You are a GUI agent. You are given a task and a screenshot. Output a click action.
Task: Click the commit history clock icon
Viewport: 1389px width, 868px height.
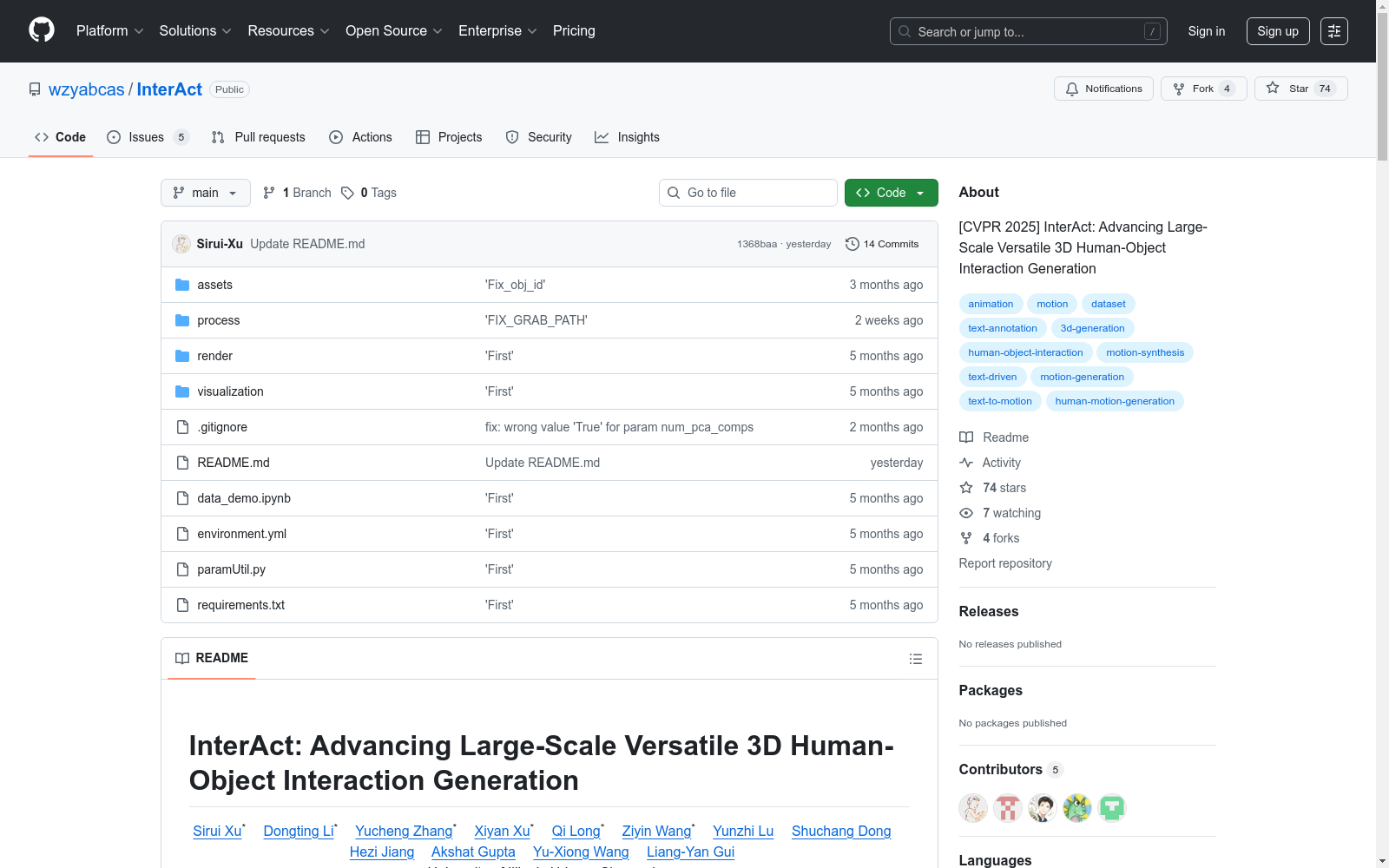tap(852, 244)
